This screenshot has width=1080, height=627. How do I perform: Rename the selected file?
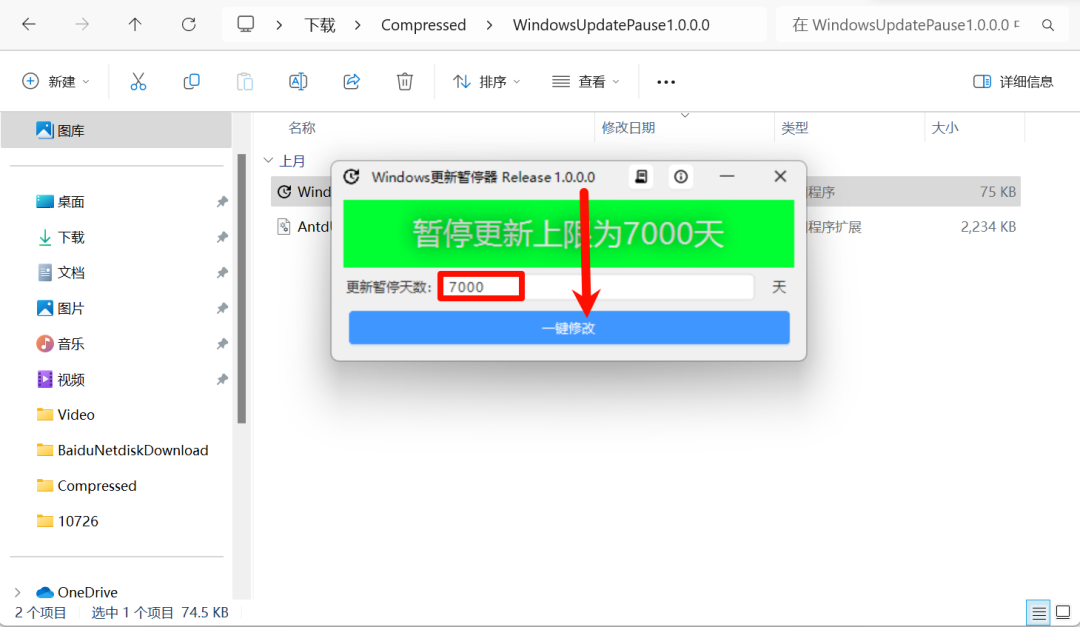tap(298, 81)
